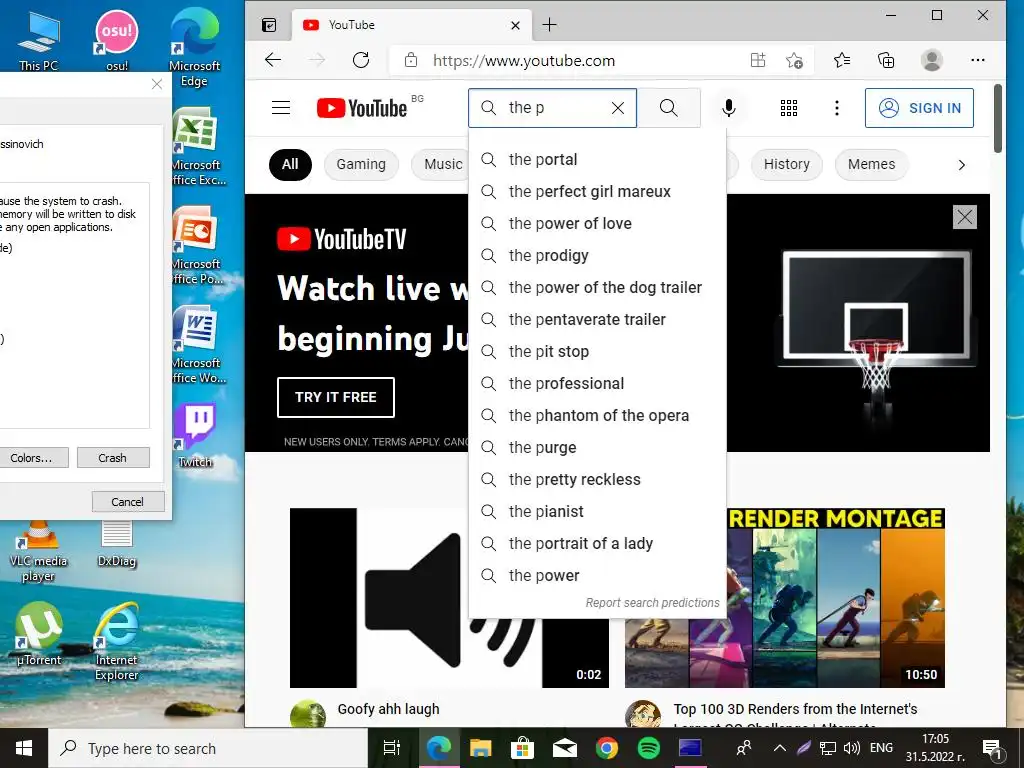Add this page to favorites star
The width and height of the screenshot is (1024, 768).
tap(794, 60)
